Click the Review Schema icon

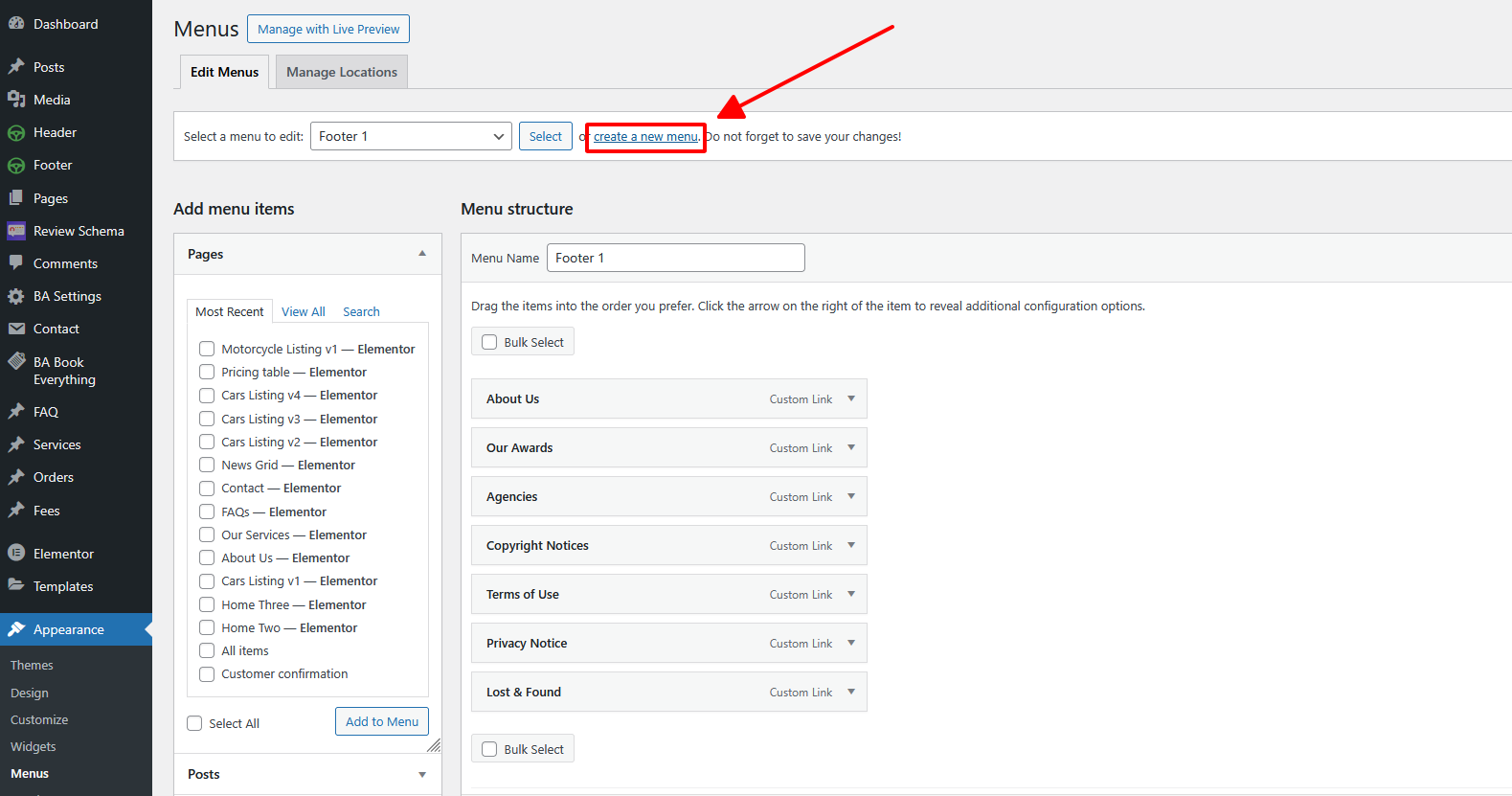point(16,231)
